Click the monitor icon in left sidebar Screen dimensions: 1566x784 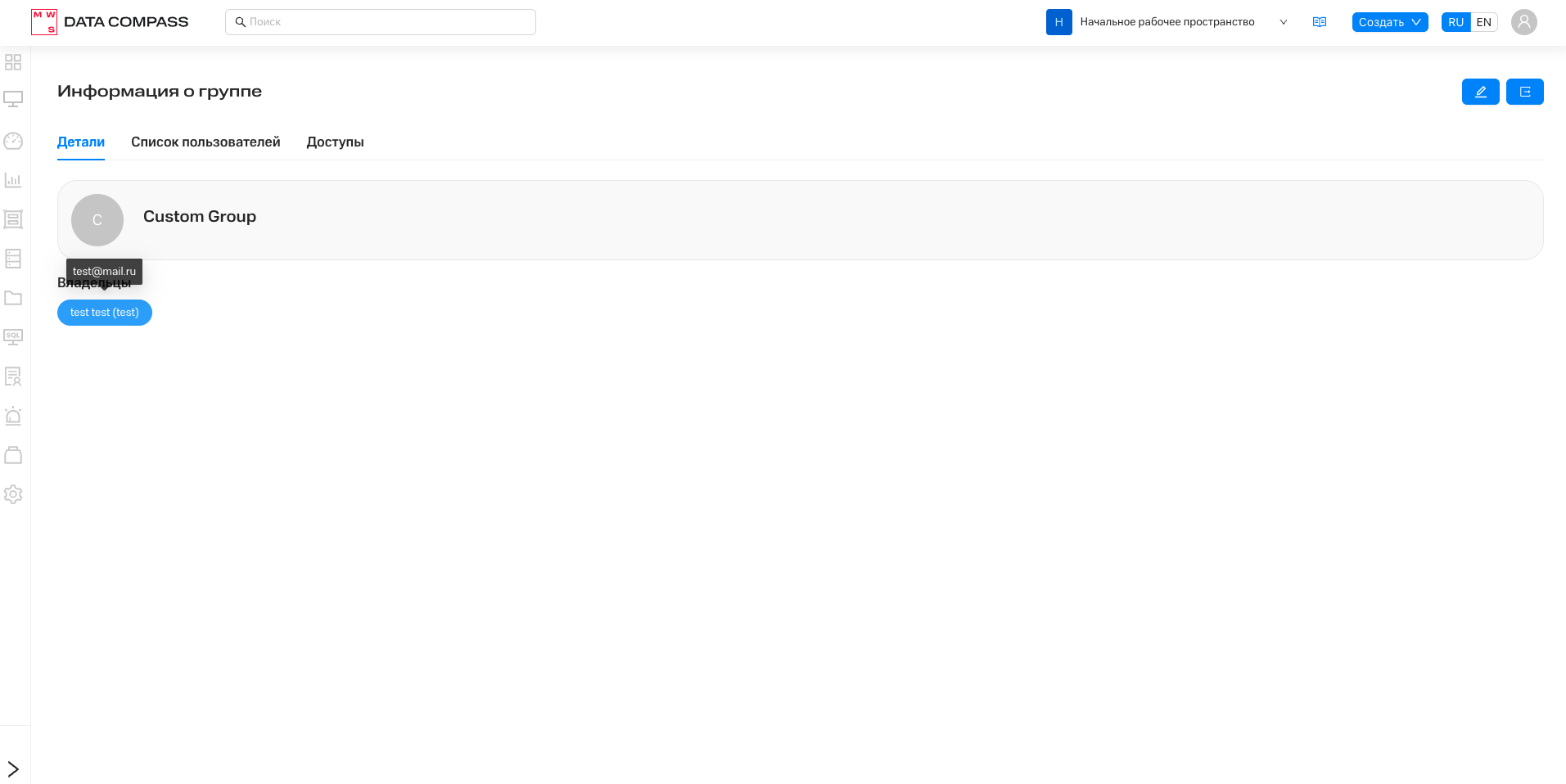click(x=13, y=100)
